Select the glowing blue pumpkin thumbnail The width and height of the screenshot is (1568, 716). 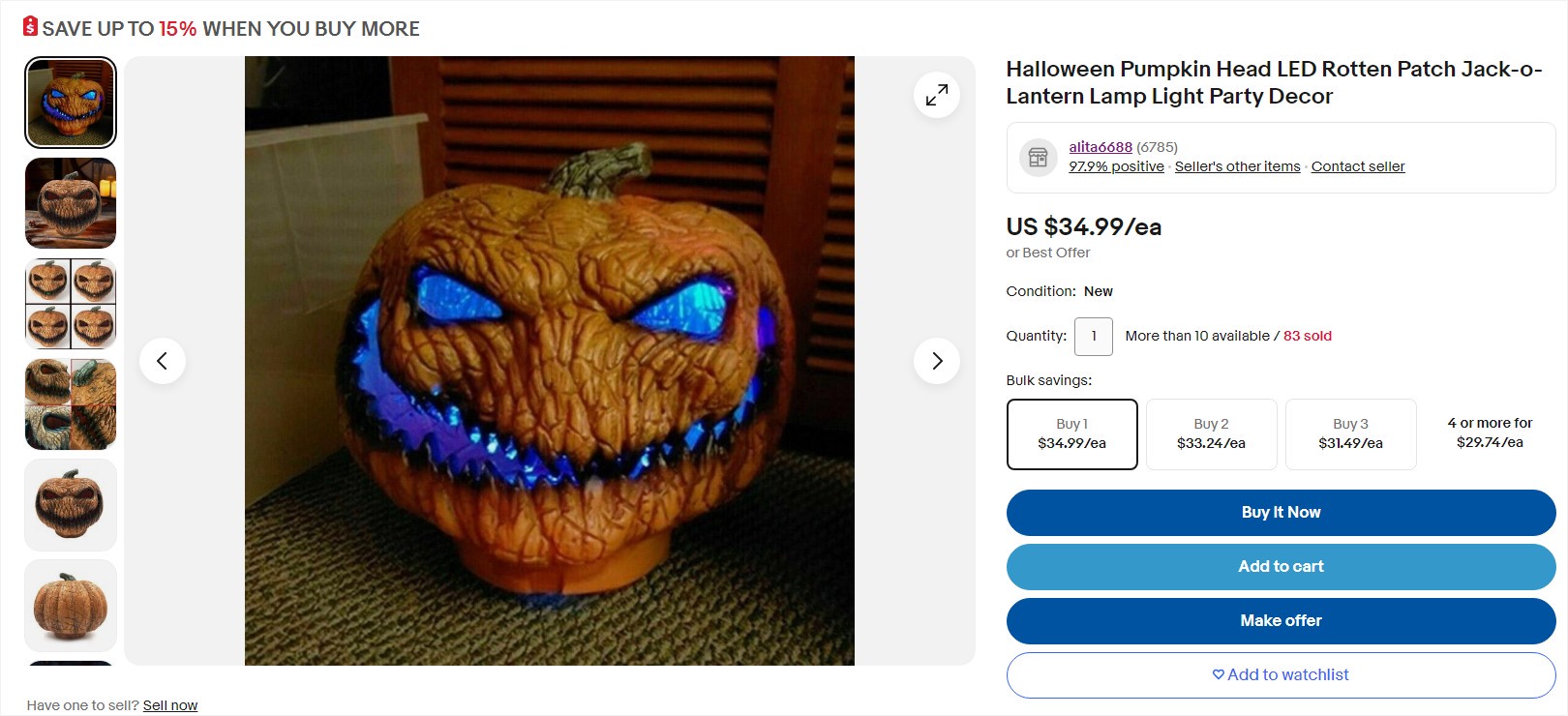[x=71, y=103]
